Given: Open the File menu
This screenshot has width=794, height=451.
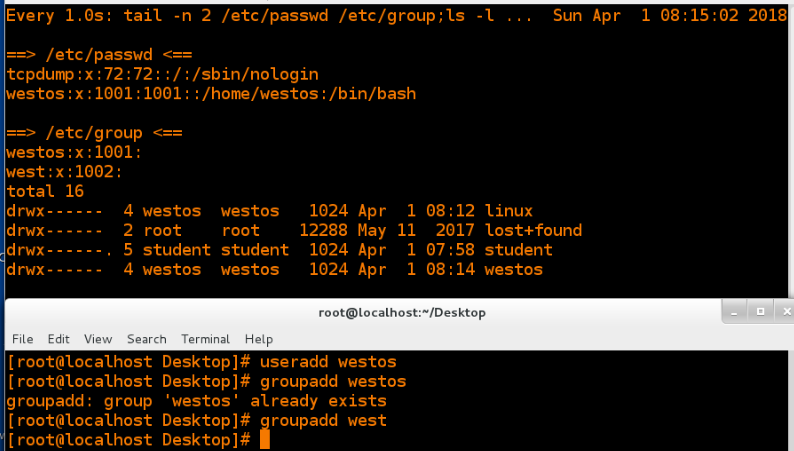Looking at the screenshot, I should [23, 339].
